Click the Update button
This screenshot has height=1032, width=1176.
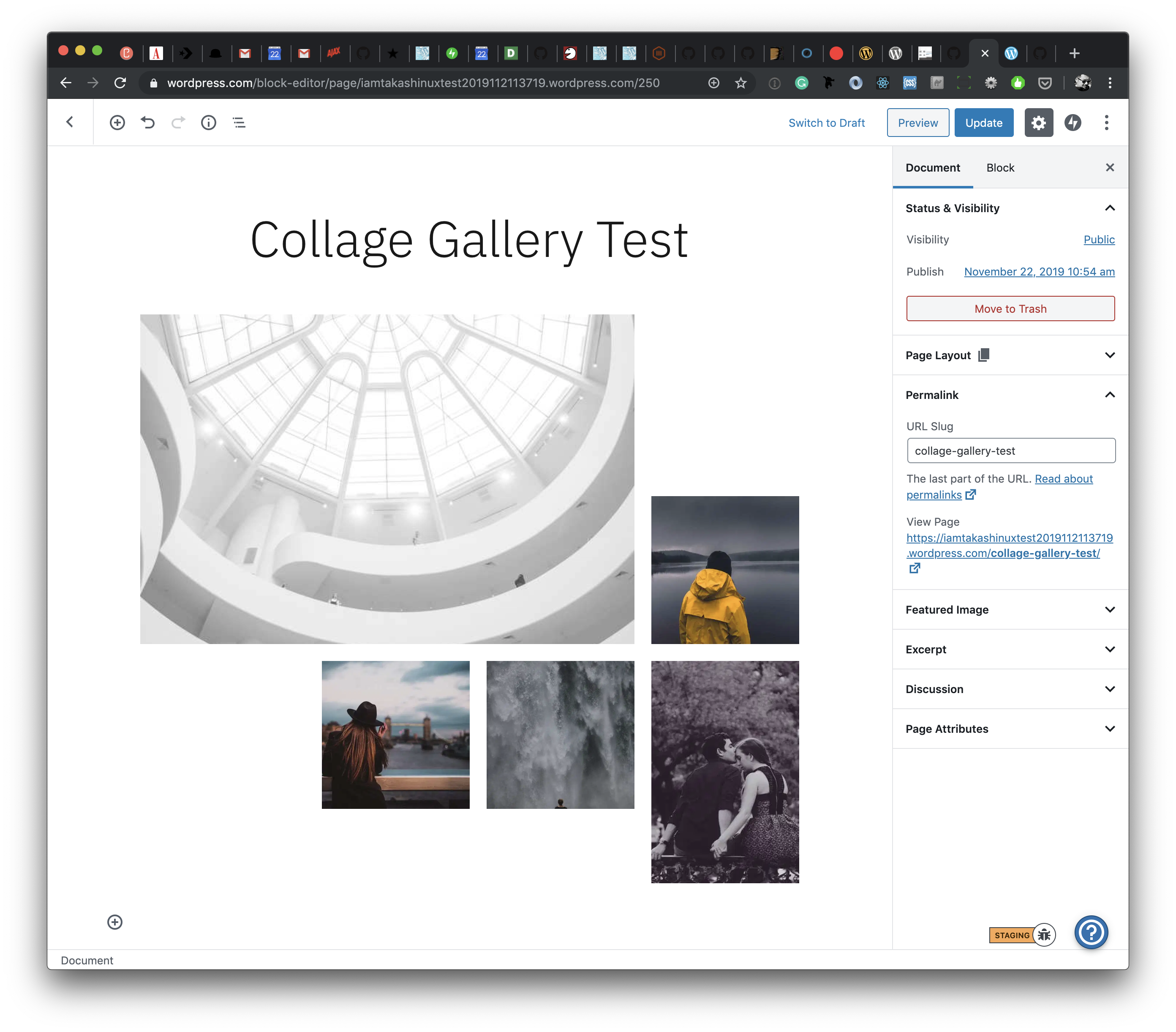tap(983, 123)
